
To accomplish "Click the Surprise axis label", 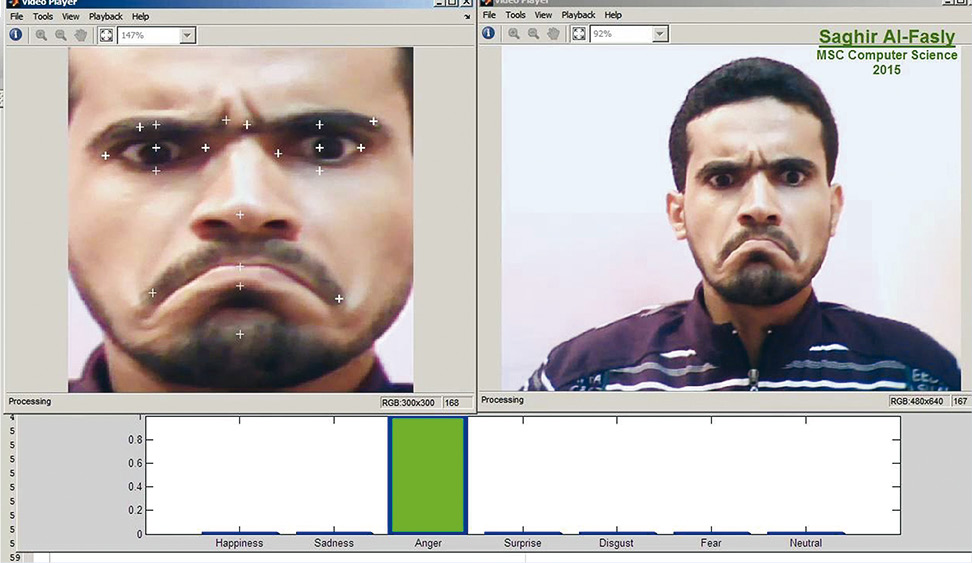I will point(523,543).
